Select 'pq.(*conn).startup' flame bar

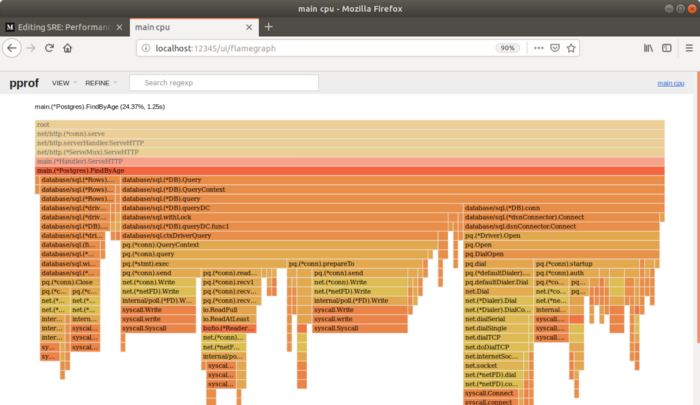pyautogui.click(x=587, y=263)
